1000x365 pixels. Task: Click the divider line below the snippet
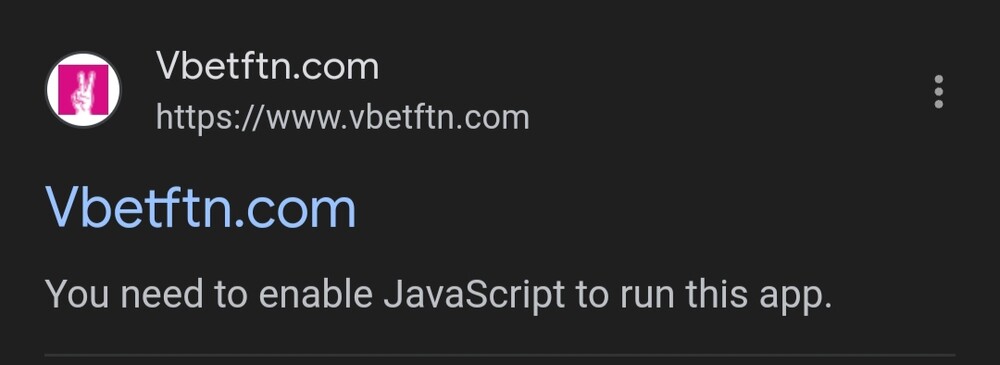[500, 354]
